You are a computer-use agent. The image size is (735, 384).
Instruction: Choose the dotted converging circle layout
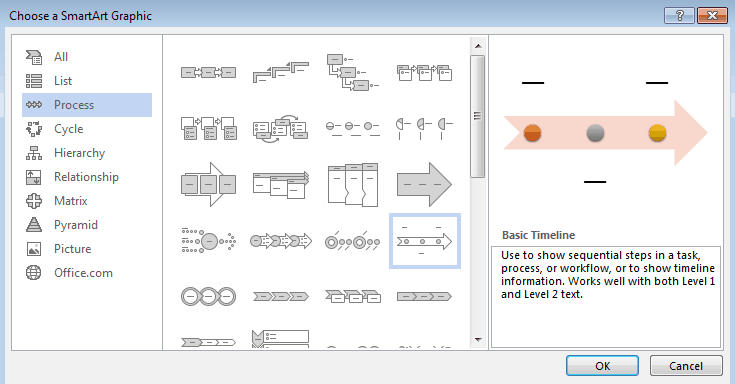pyautogui.click(x=209, y=241)
